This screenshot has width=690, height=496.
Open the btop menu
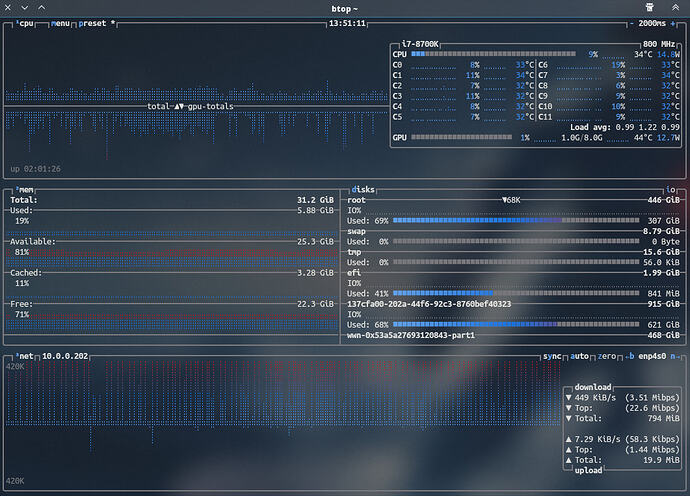(60, 23)
